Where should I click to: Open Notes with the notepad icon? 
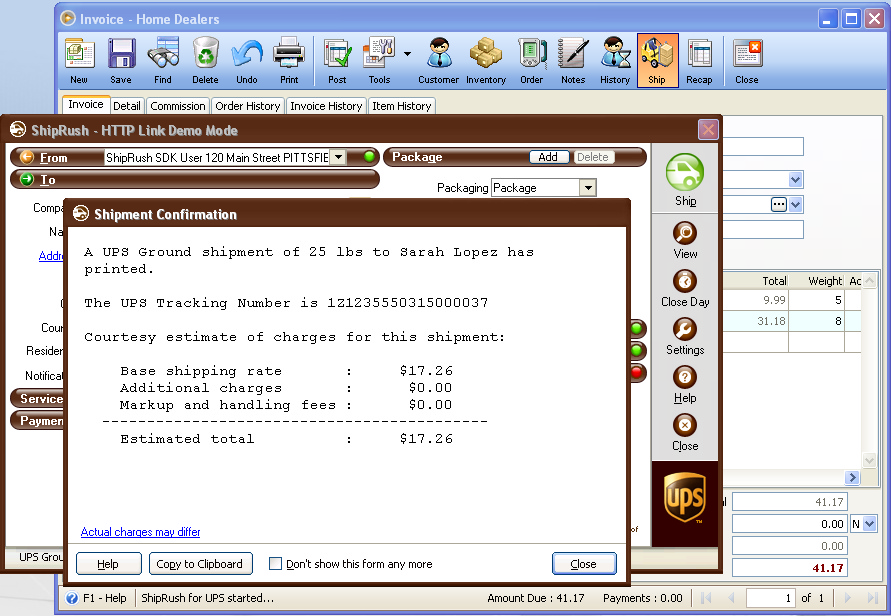573,61
